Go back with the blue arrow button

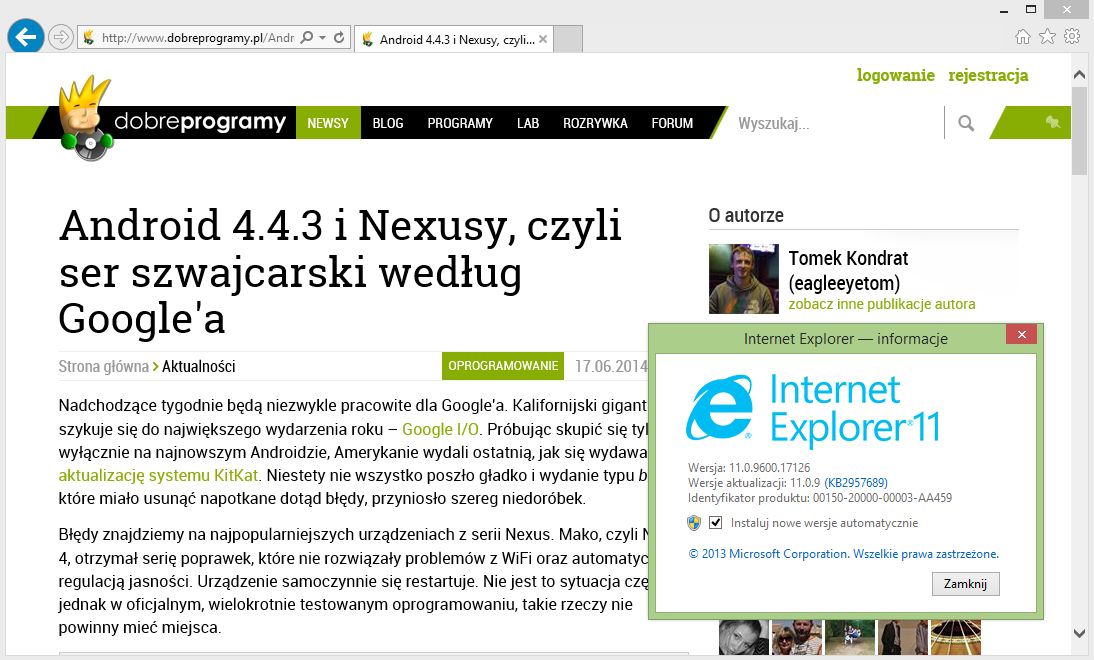[26, 36]
